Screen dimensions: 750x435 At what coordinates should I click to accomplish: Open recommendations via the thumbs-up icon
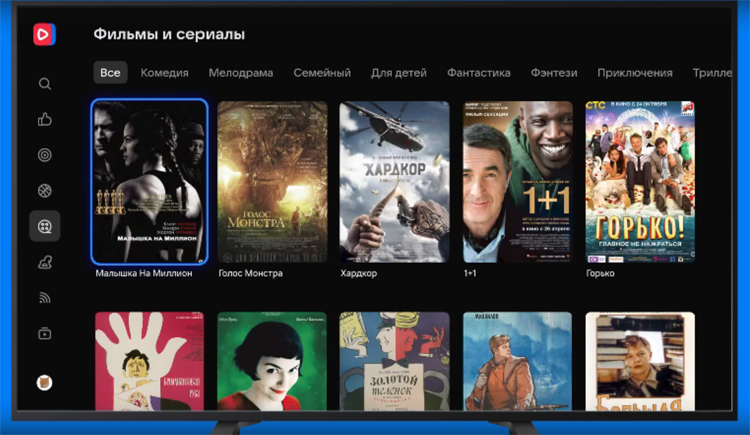click(x=45, y=119)
